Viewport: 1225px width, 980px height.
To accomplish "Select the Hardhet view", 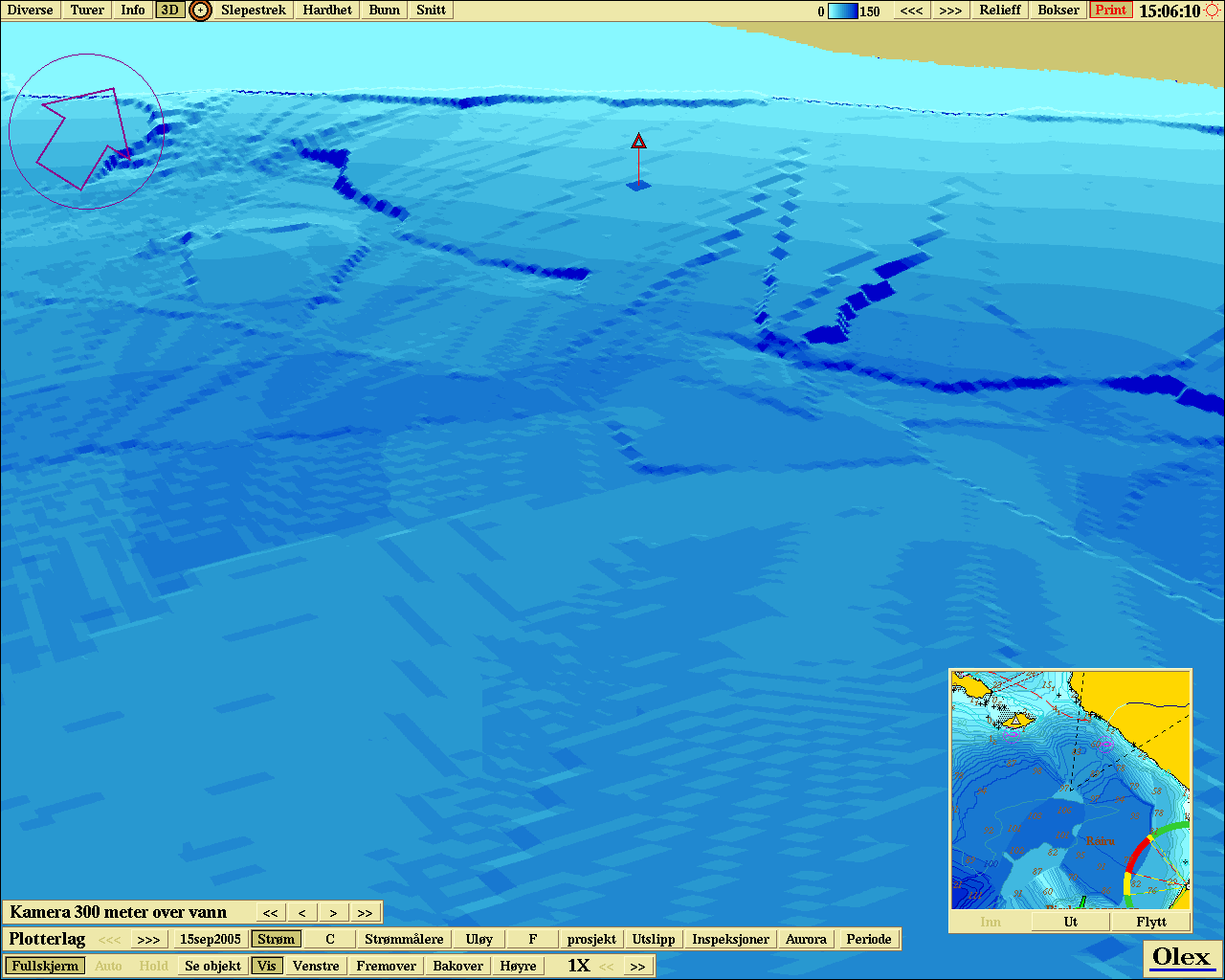I will click(327, 11).
